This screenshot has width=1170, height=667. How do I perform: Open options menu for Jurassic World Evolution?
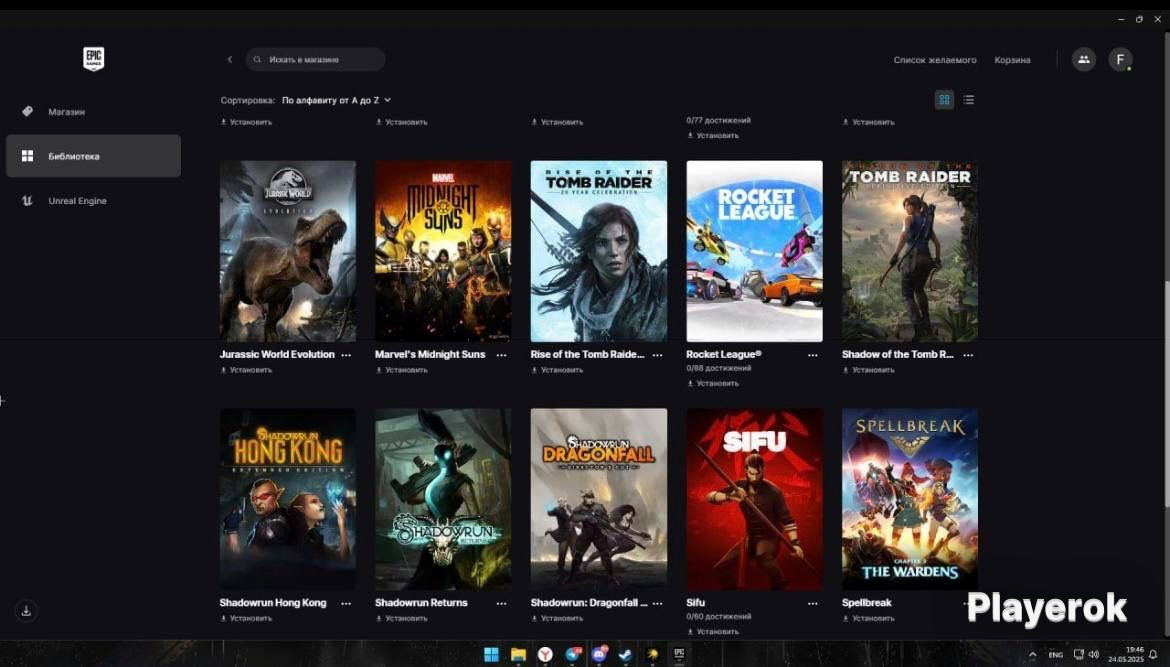[346, 355]
